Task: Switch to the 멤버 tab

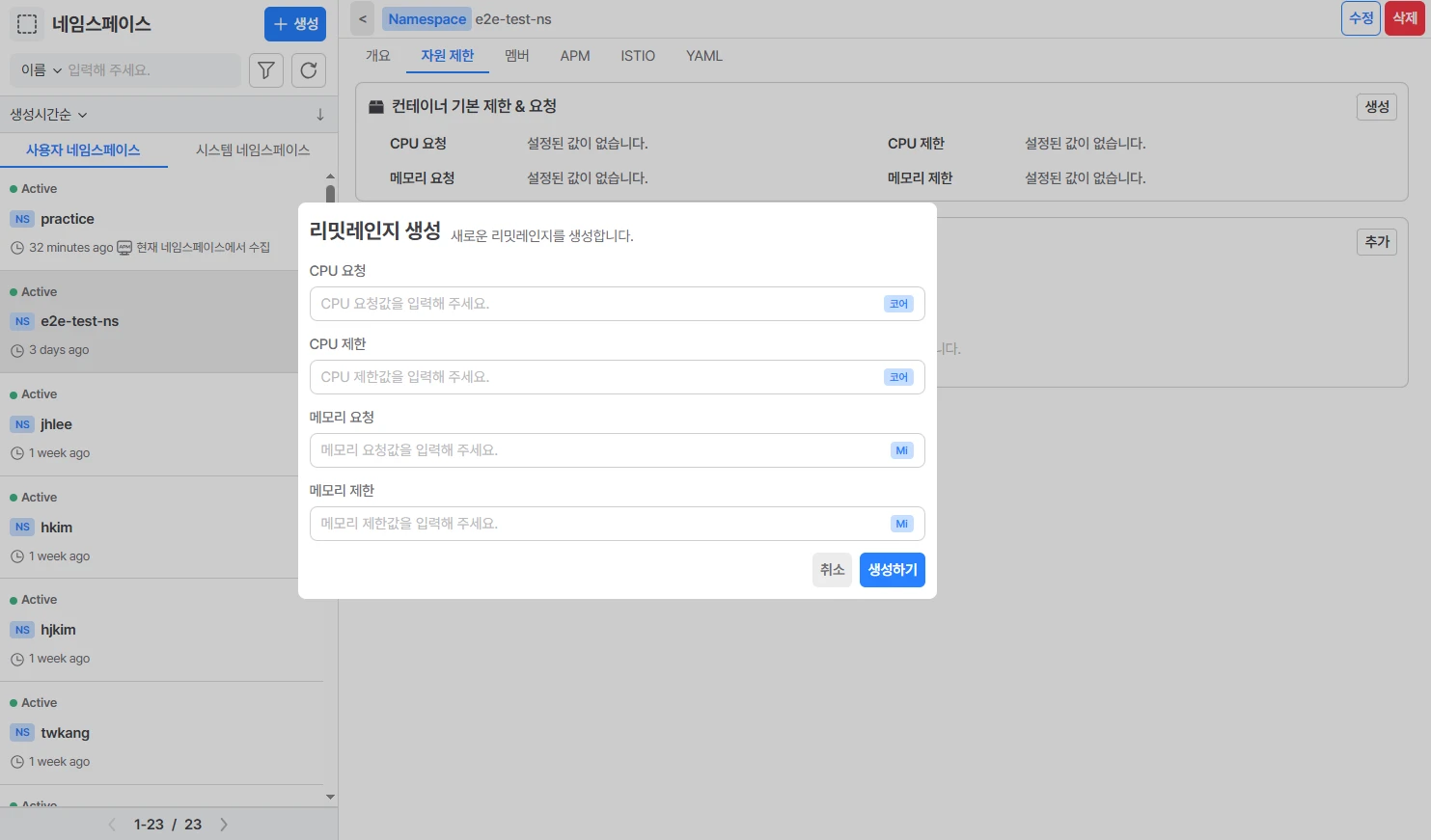Action: tap(517, 56)
